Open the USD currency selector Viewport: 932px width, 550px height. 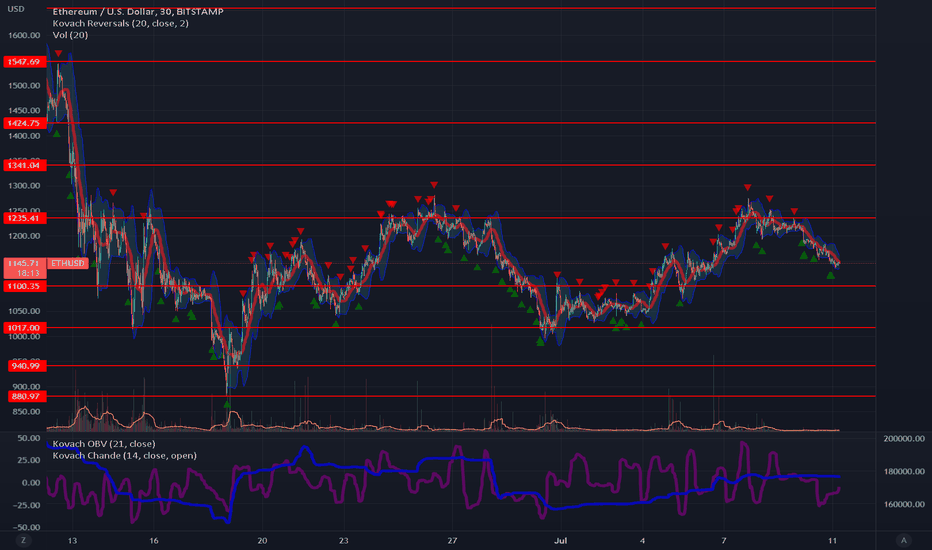tap(16, 9)
